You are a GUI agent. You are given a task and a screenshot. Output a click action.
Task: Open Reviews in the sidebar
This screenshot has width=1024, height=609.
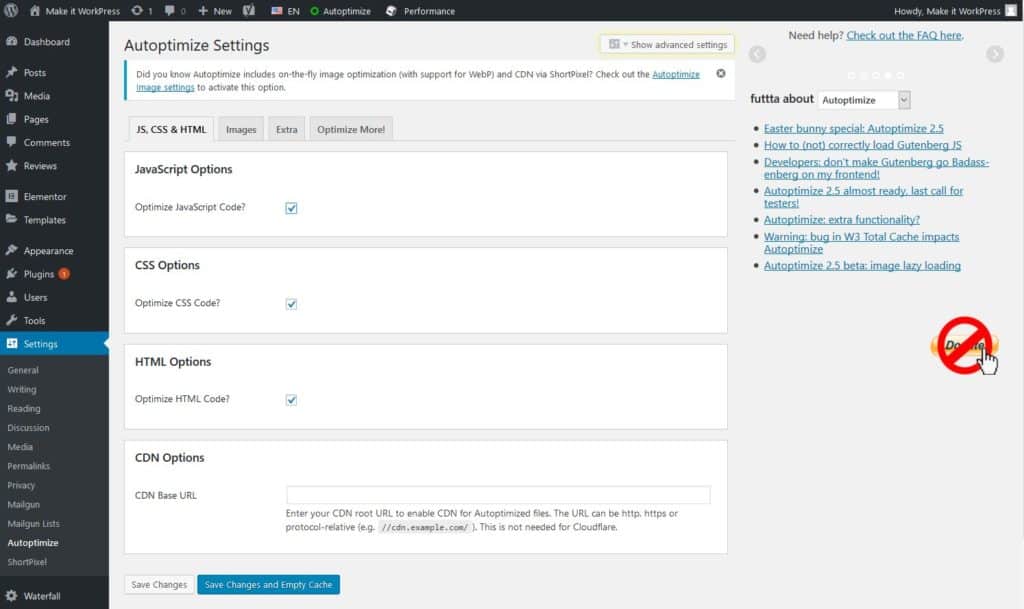point(40,166)
